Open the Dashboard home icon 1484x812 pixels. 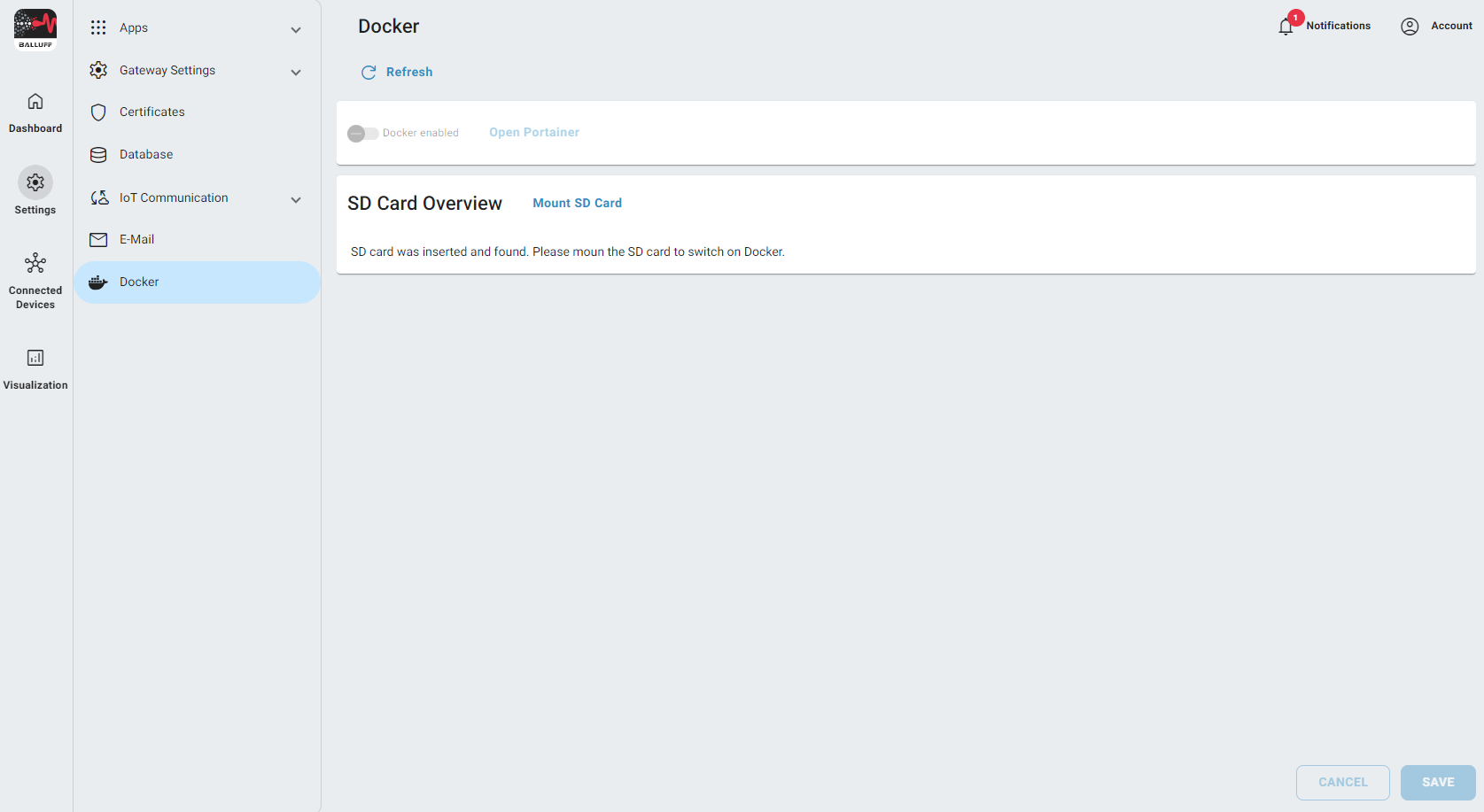click(x=35, y=102)
